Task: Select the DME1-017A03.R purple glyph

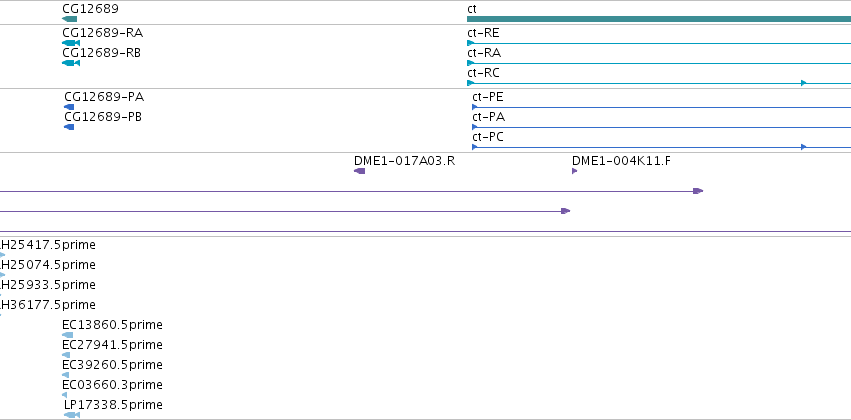Action: tap(359, 171)
